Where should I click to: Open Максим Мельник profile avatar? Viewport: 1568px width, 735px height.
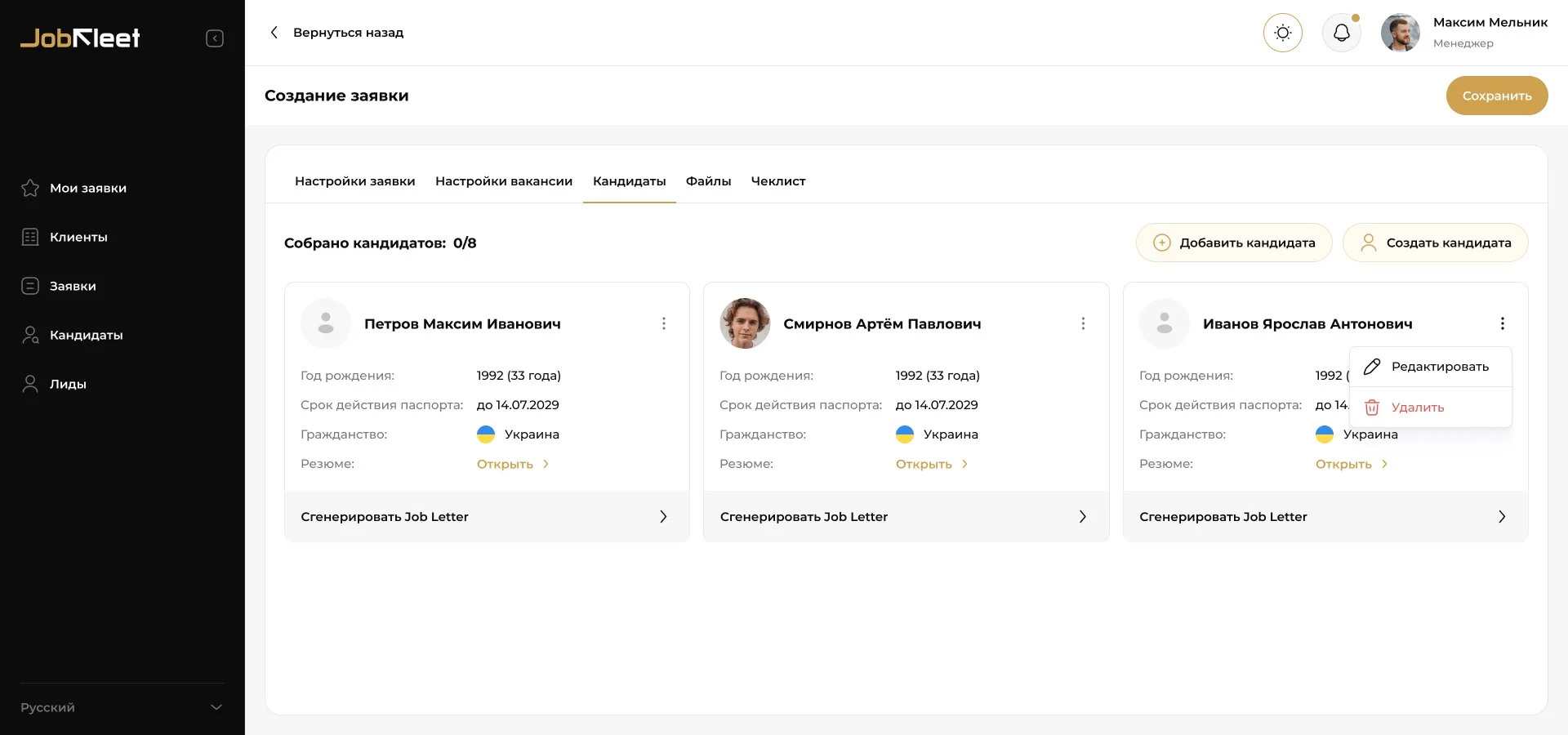tap(1400, 33)
